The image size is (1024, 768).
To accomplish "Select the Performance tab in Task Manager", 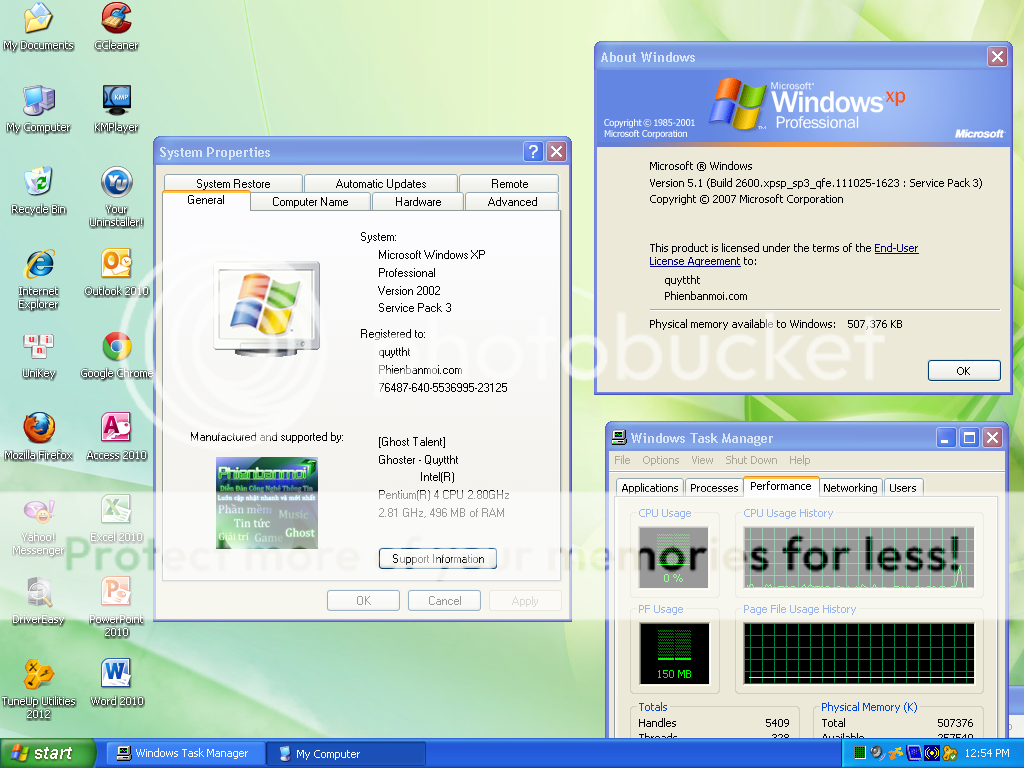I will (780, 487).
